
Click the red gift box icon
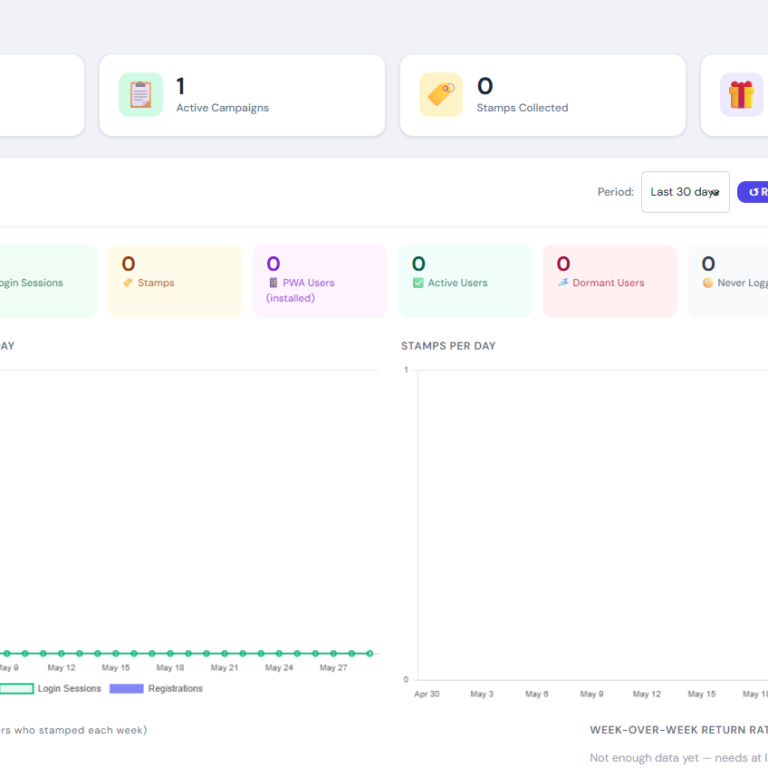click(x=741, y=95)
